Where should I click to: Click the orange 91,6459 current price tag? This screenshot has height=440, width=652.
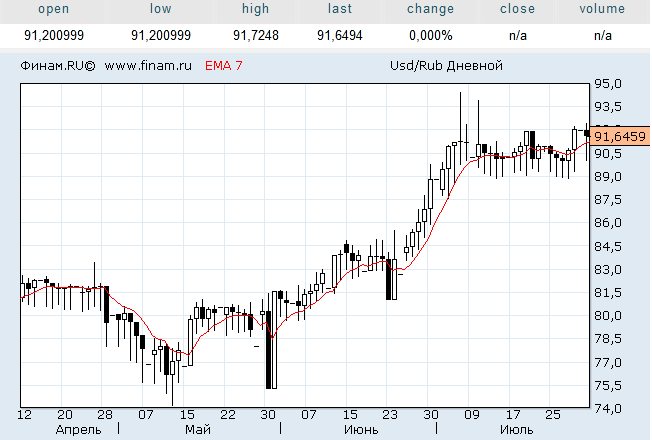click(x=619, y=135)
